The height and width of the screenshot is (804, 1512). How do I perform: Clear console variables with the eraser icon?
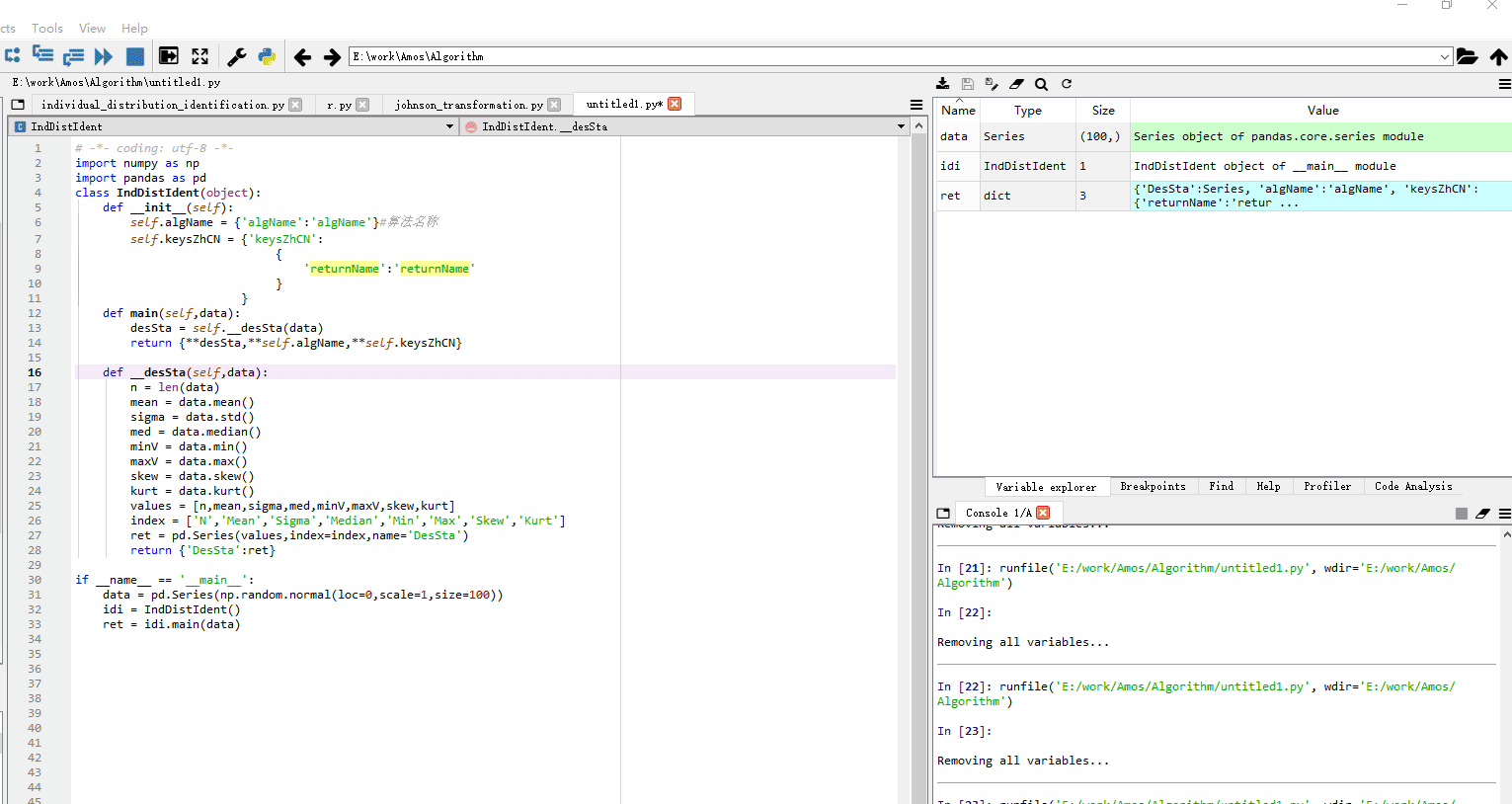(x=1482, y=514)
